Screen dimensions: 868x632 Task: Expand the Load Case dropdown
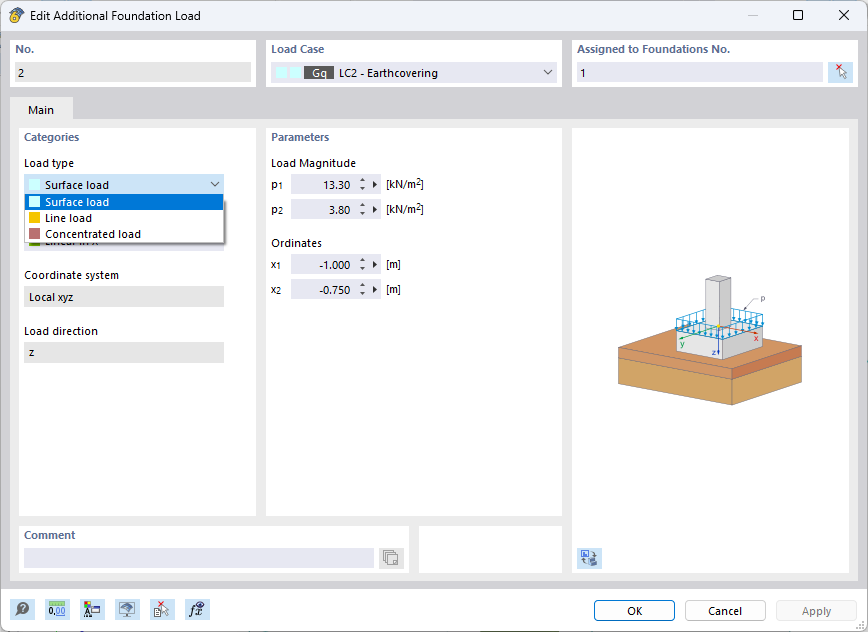pos(547,72)
